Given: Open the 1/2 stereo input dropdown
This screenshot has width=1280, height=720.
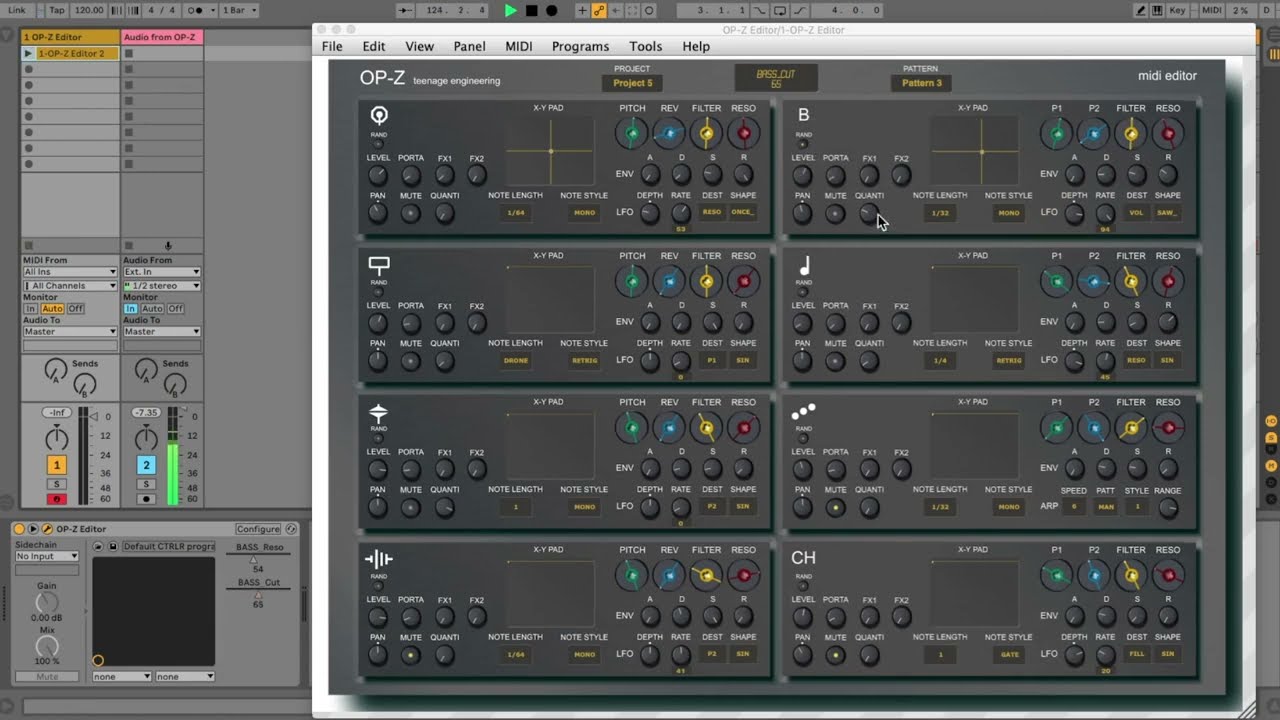Looking at the screenshot, I should click(162, 286).
